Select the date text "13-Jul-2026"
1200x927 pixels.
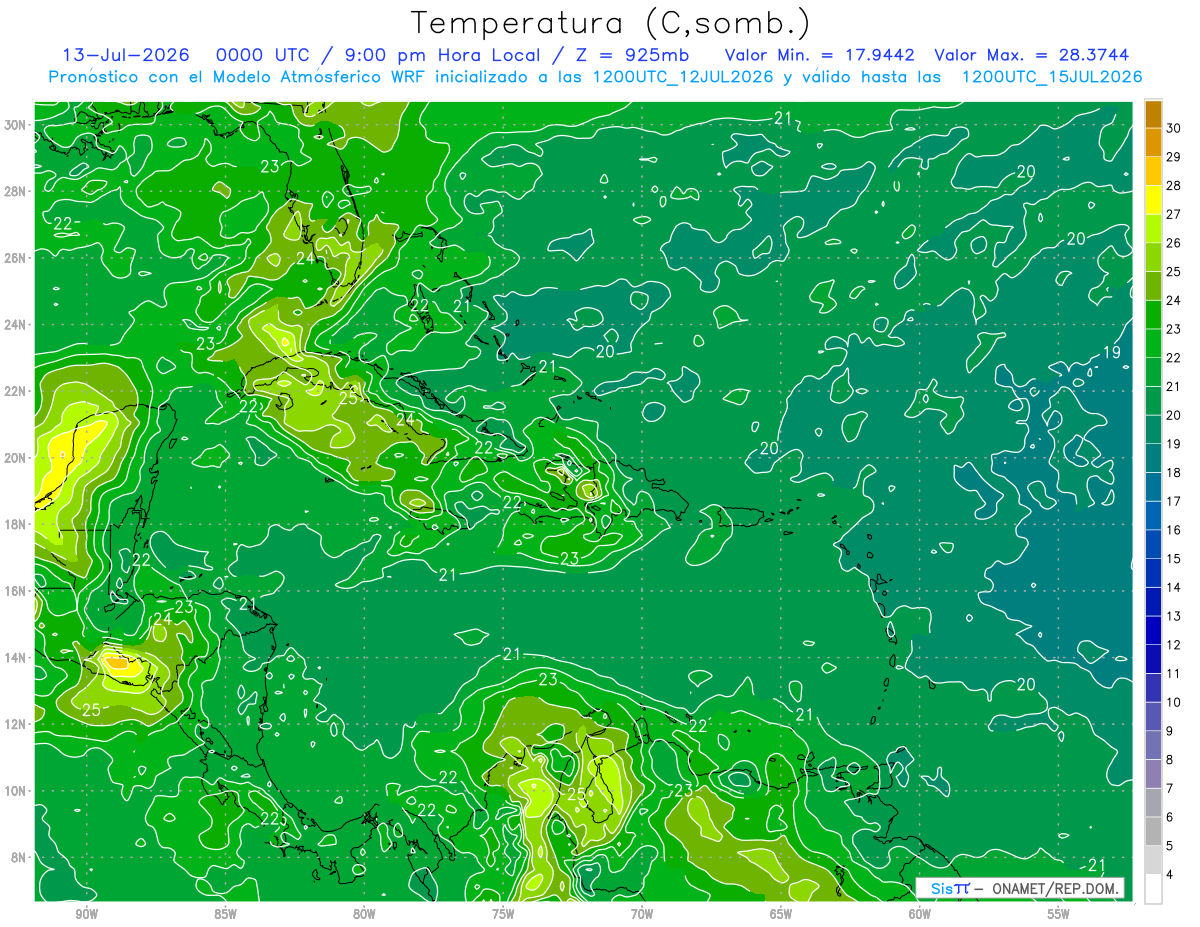(124, 54)
